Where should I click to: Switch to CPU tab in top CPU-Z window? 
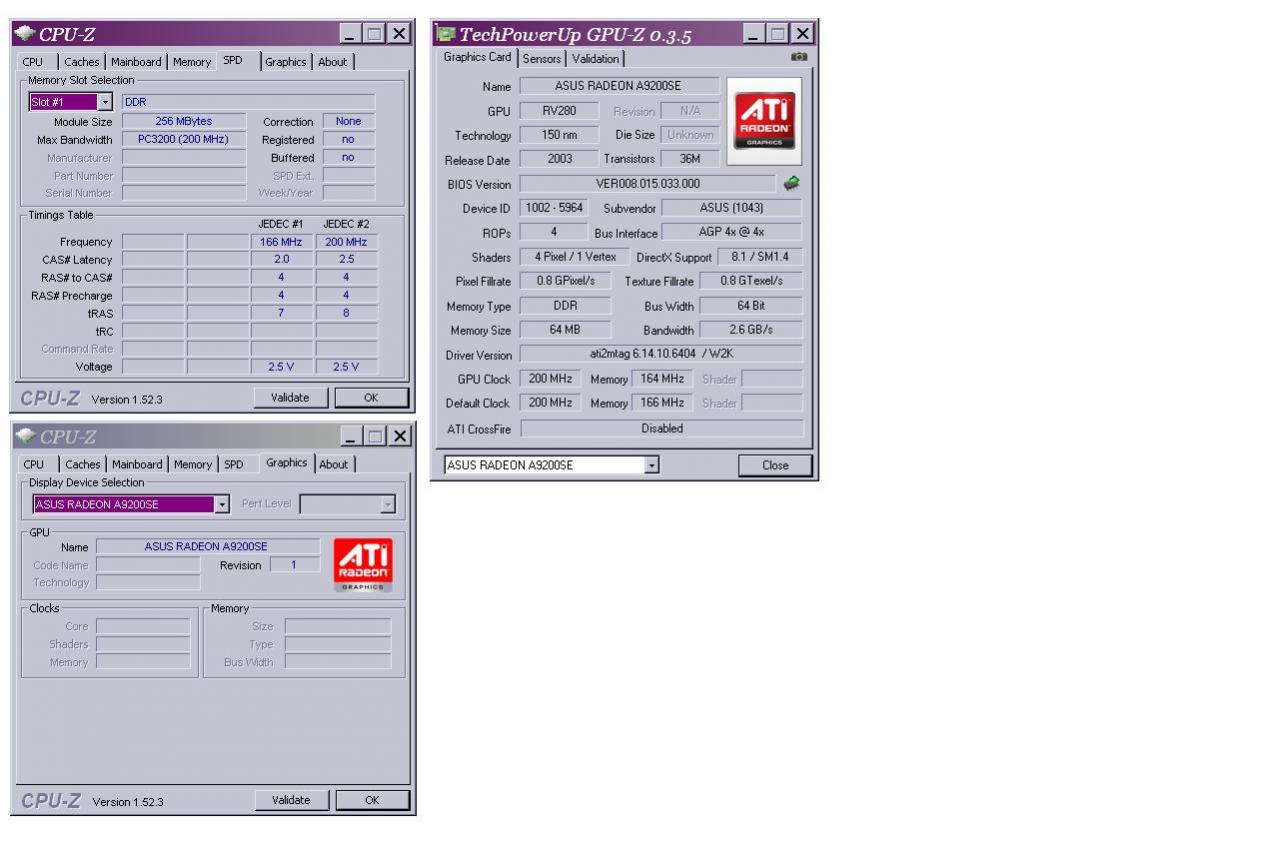33,62
